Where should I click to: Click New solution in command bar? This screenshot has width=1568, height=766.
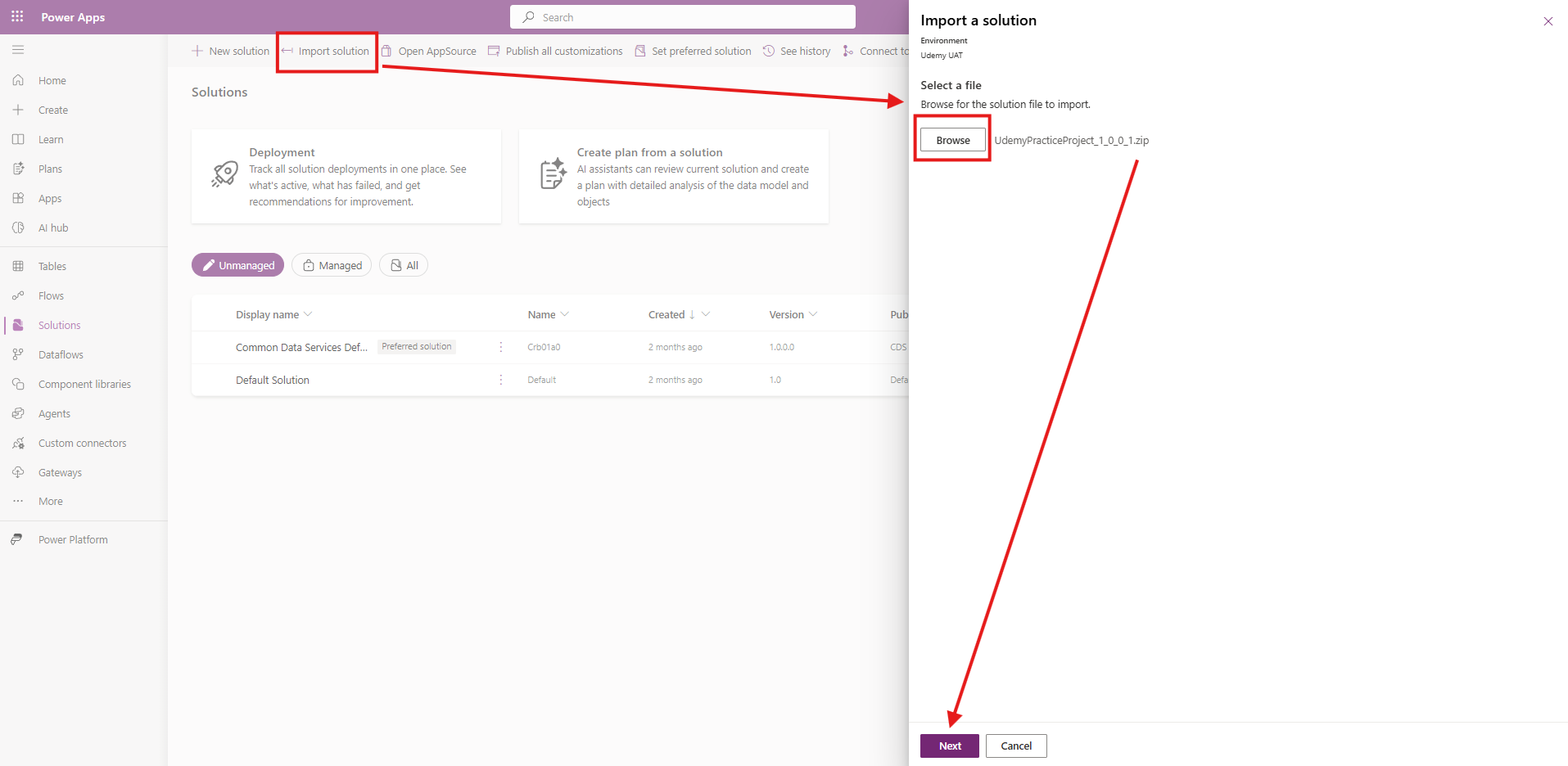(x=230, y=51)
